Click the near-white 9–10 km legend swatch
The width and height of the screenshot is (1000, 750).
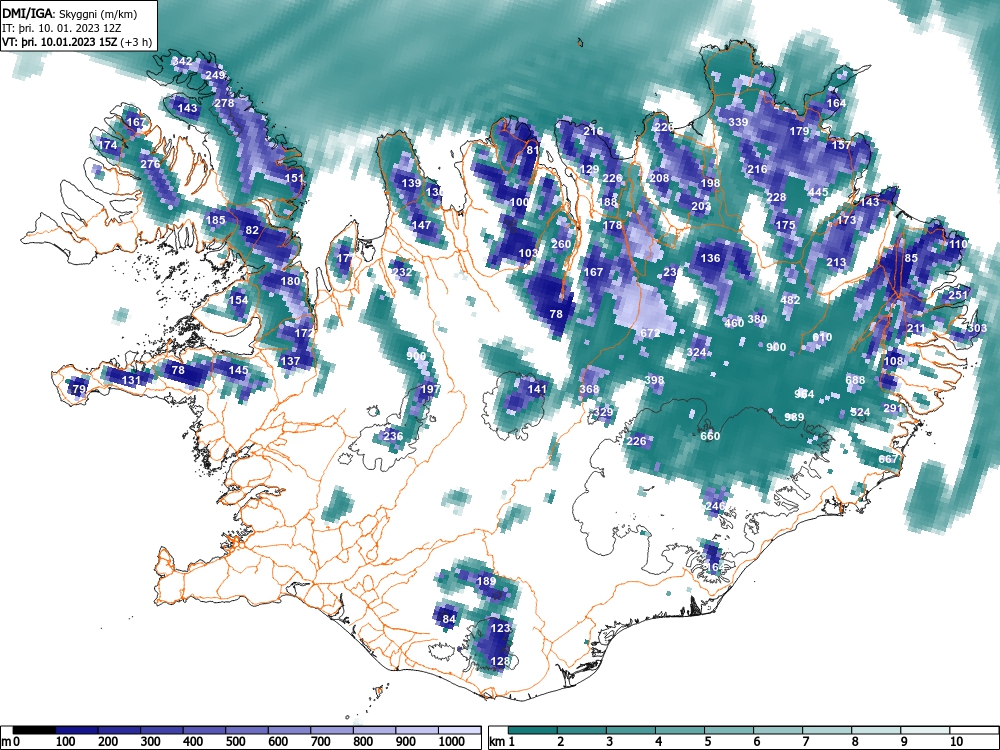[925, 730]
